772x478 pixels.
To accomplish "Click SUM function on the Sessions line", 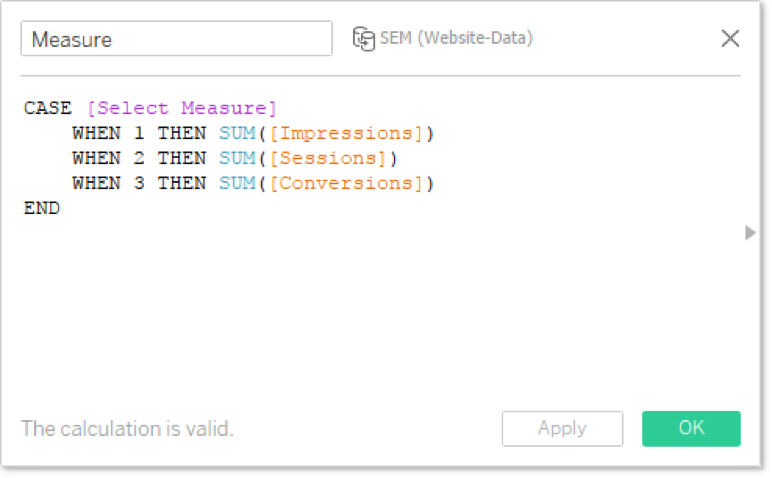I will tap(236, 158).
